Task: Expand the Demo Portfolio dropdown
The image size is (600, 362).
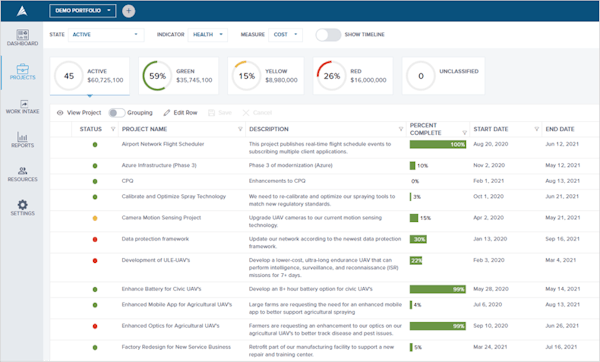Action: [x=82, y=11]
